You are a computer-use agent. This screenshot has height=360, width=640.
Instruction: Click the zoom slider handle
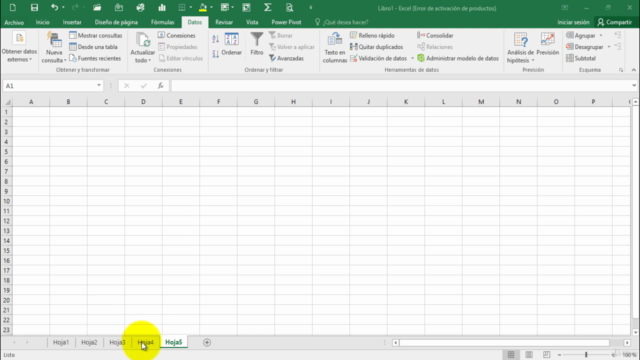pyautogui.click(x=586, y=355)
